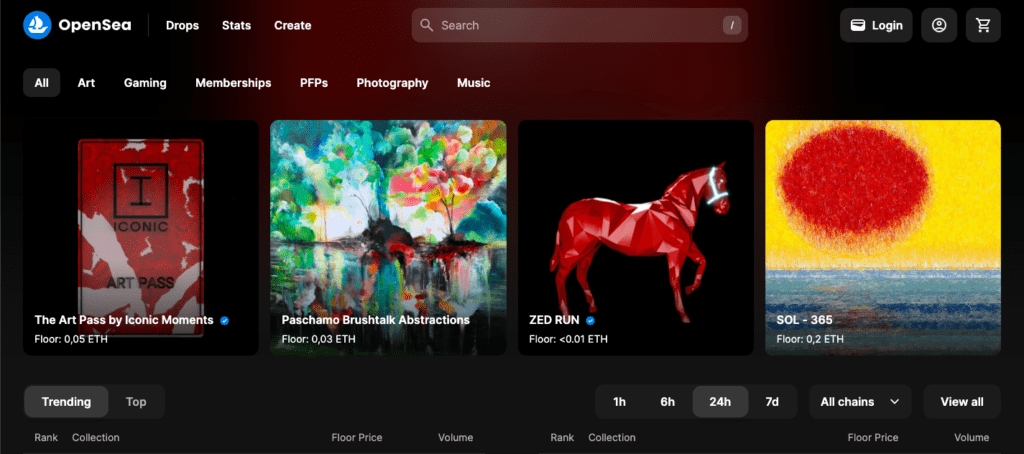1024x454 pixels.
Task: Select the 7d time range
Action: [772, 402]
